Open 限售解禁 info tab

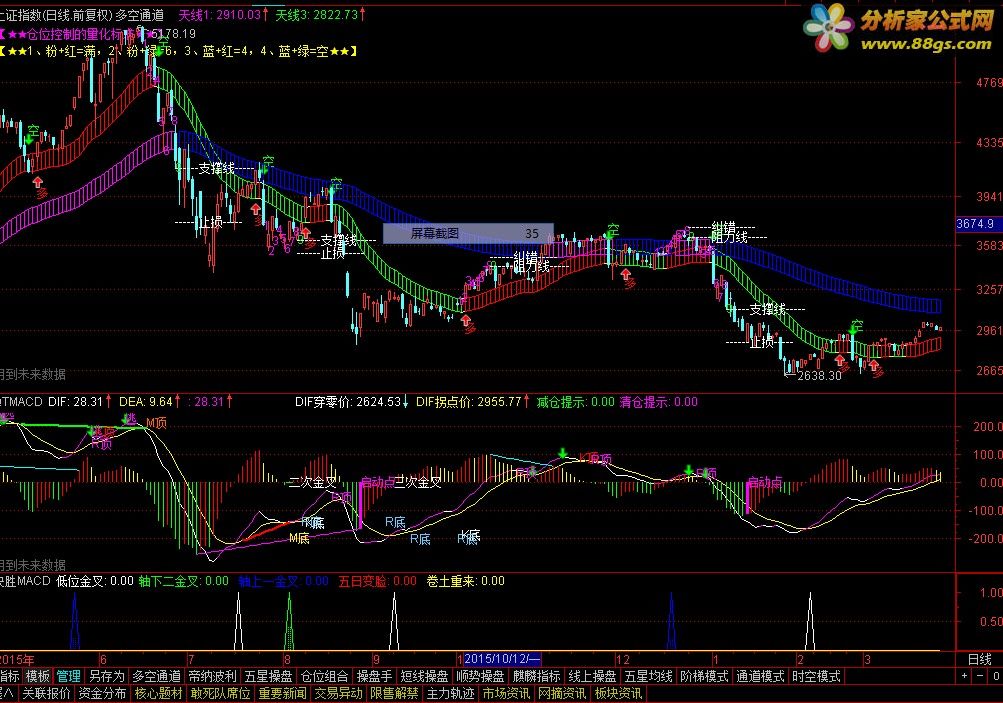[x=394, y=693]
